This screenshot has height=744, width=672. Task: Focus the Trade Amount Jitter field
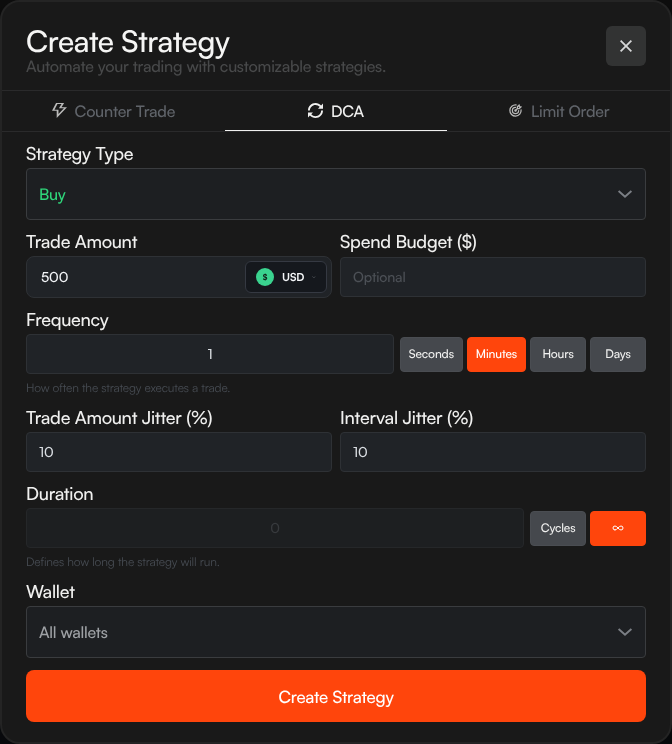(179, 452)
